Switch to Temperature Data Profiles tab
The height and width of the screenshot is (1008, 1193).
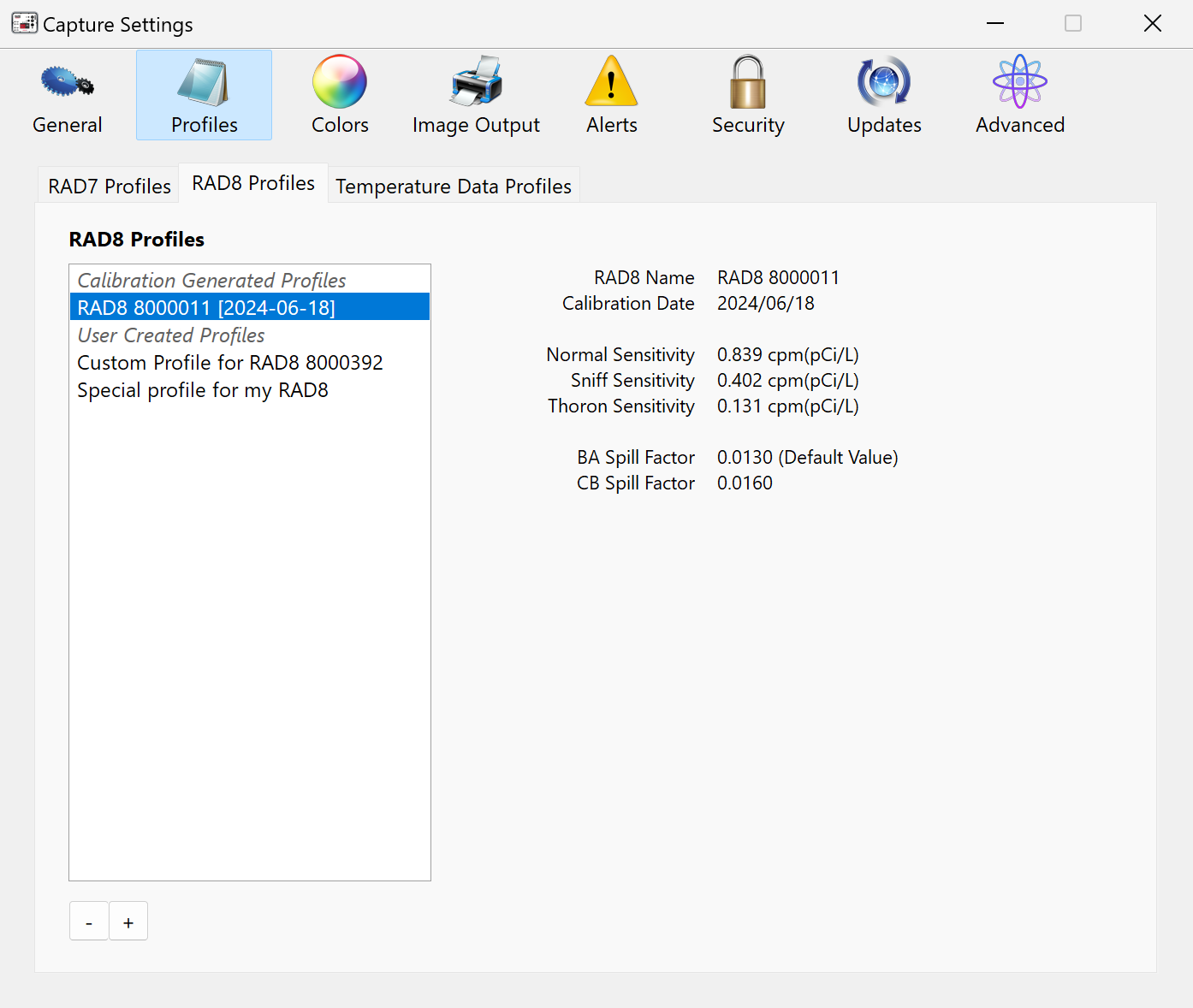point(454,187)
